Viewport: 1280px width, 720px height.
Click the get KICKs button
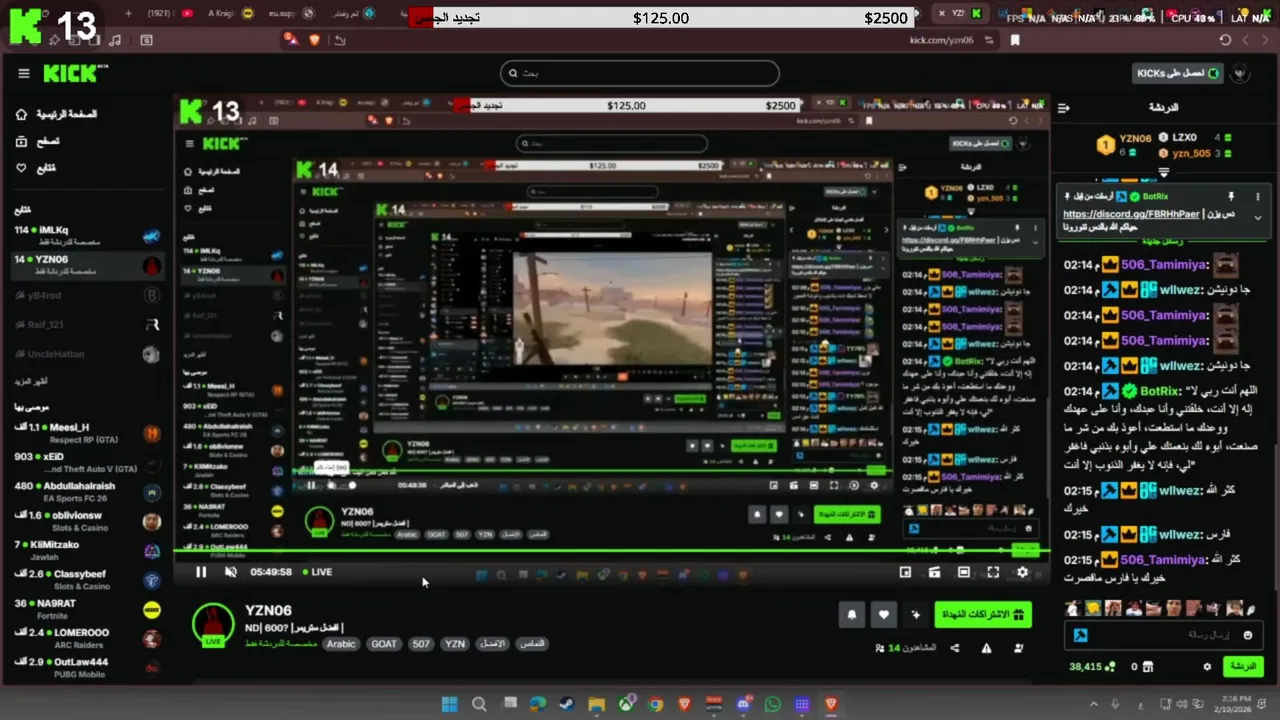point(1179,73)
